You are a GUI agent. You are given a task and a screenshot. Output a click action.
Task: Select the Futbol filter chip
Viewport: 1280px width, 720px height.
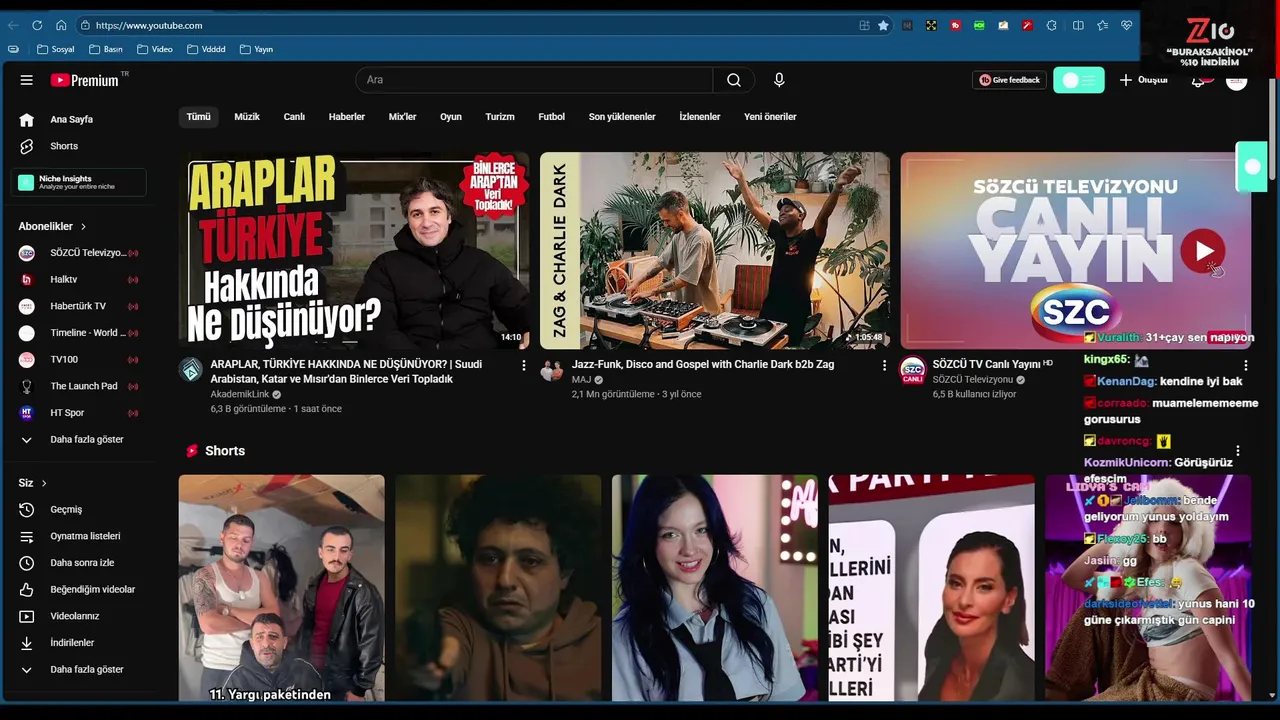pos(551,117)
